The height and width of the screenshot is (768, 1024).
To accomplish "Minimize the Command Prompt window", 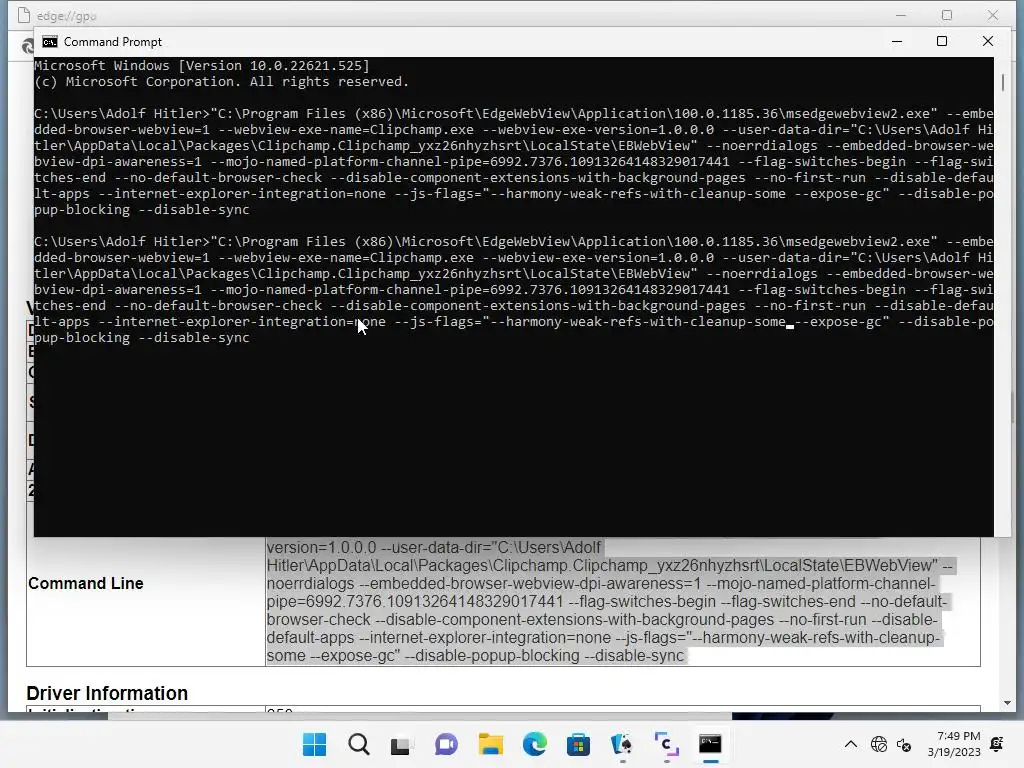I will coord(897,41).
